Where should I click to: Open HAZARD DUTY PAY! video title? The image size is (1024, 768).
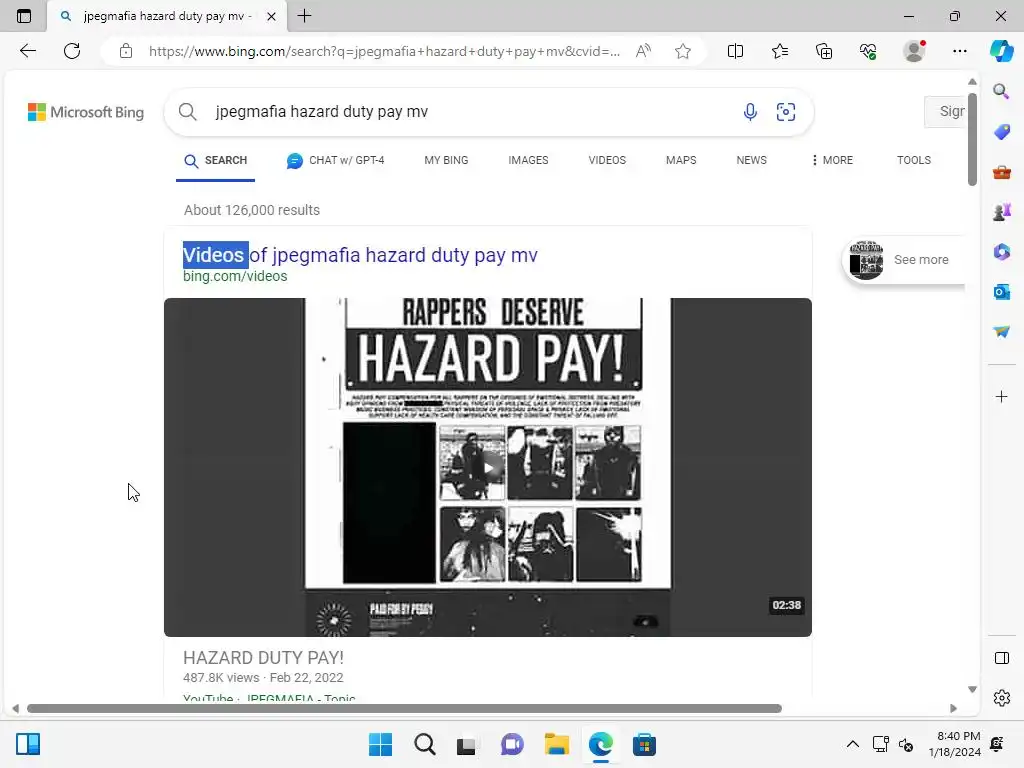click(263, 658)
